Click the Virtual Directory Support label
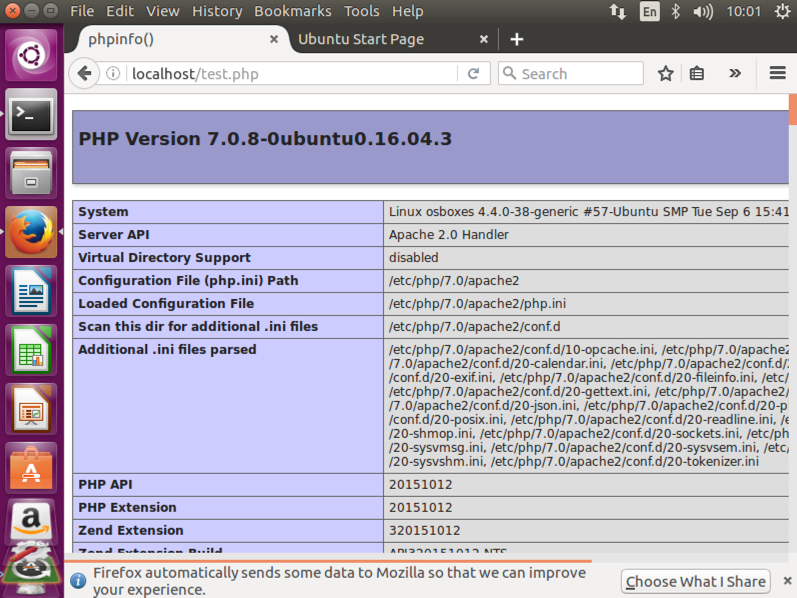Viewport: 797px width, 598px height. (164, 258)
